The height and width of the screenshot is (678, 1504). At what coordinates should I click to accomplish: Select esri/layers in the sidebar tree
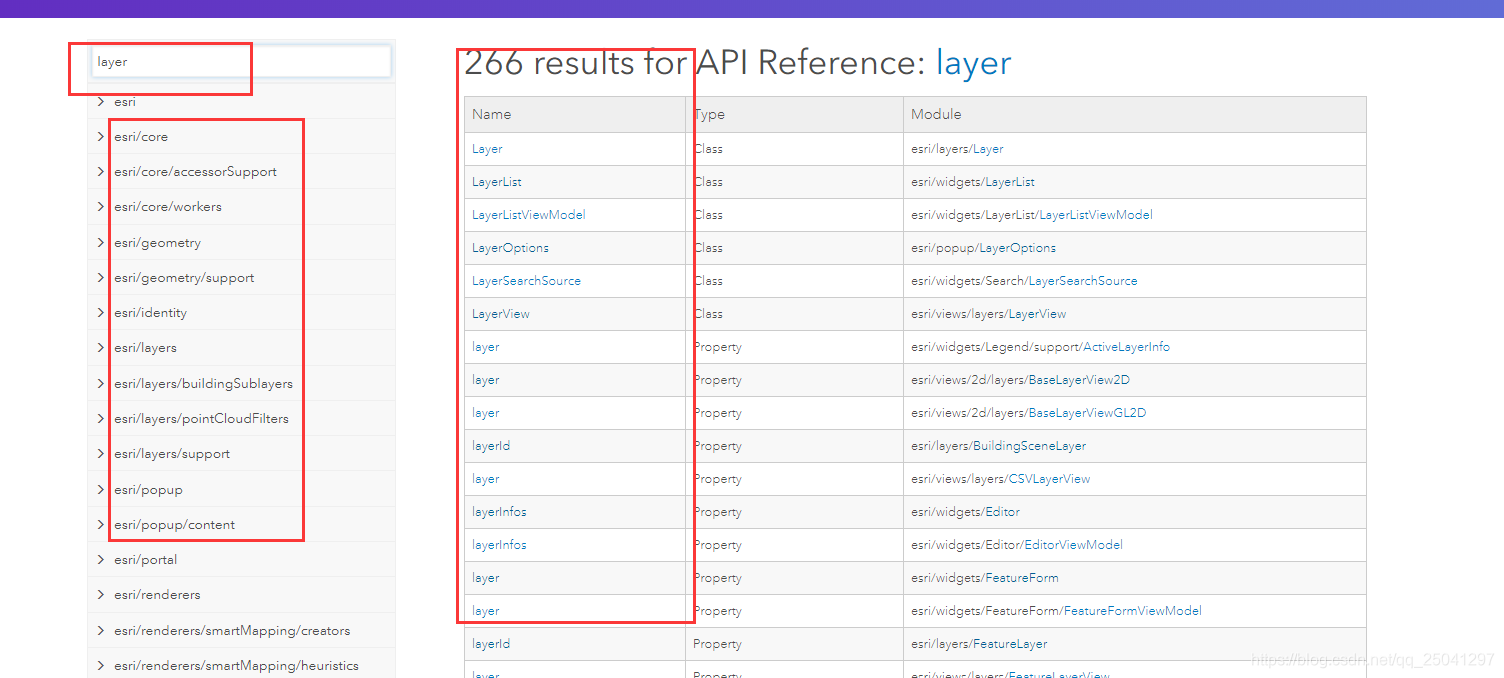145,347
